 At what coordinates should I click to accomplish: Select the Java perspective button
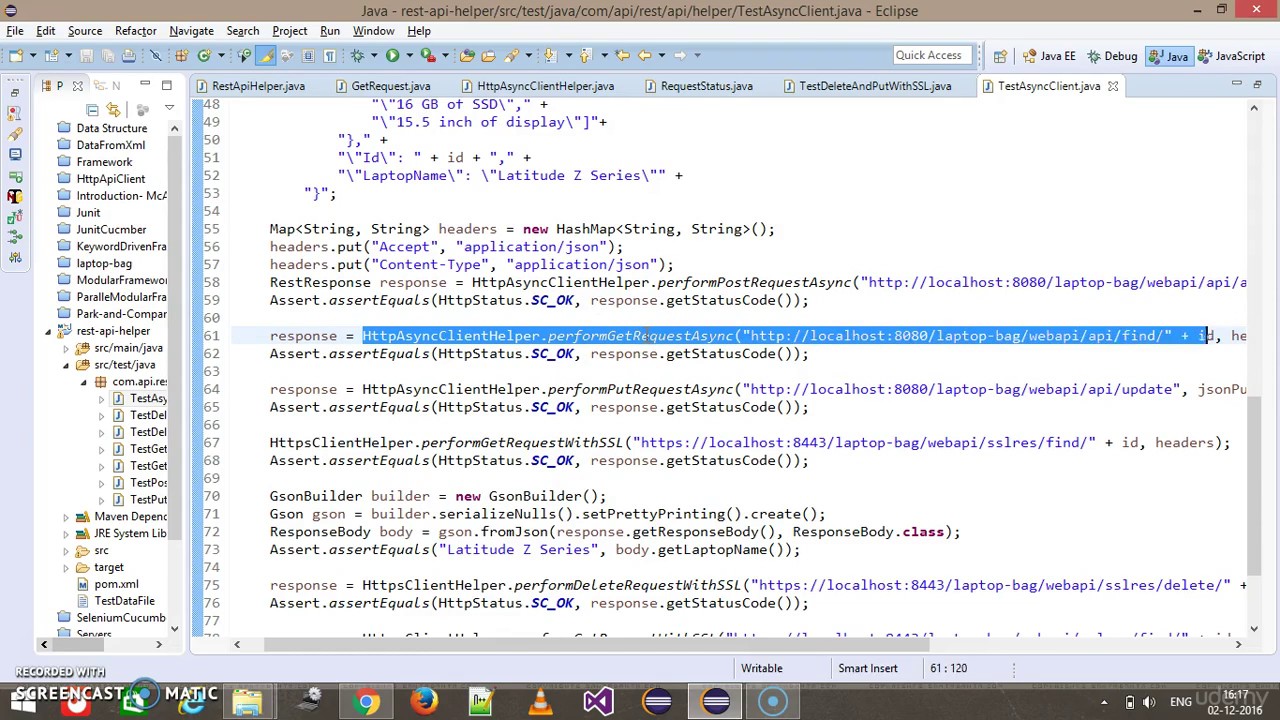click(x=1168, y=56)
